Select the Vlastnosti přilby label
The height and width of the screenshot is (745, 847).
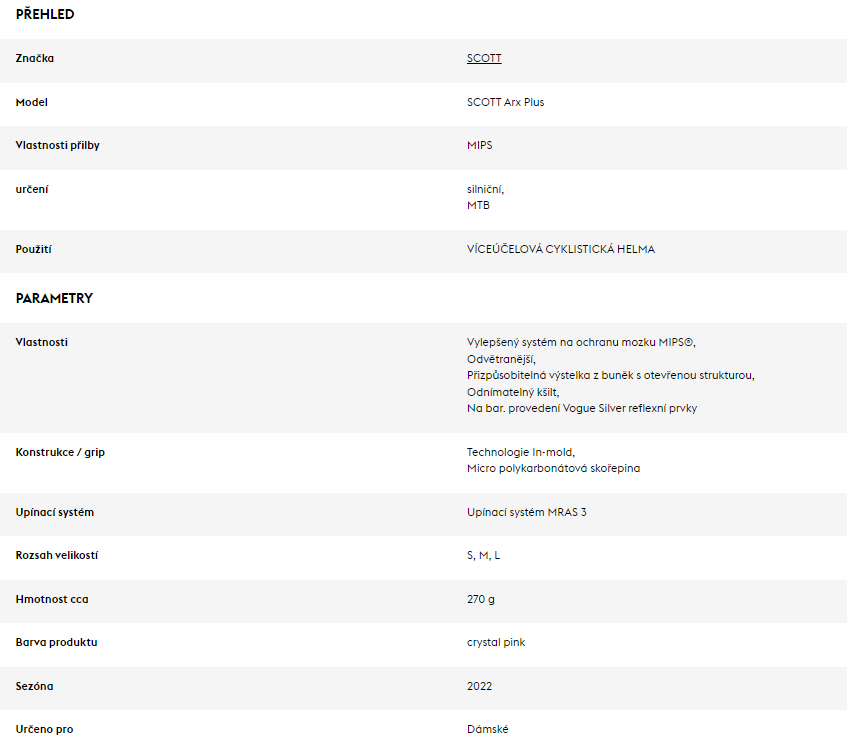57,145
